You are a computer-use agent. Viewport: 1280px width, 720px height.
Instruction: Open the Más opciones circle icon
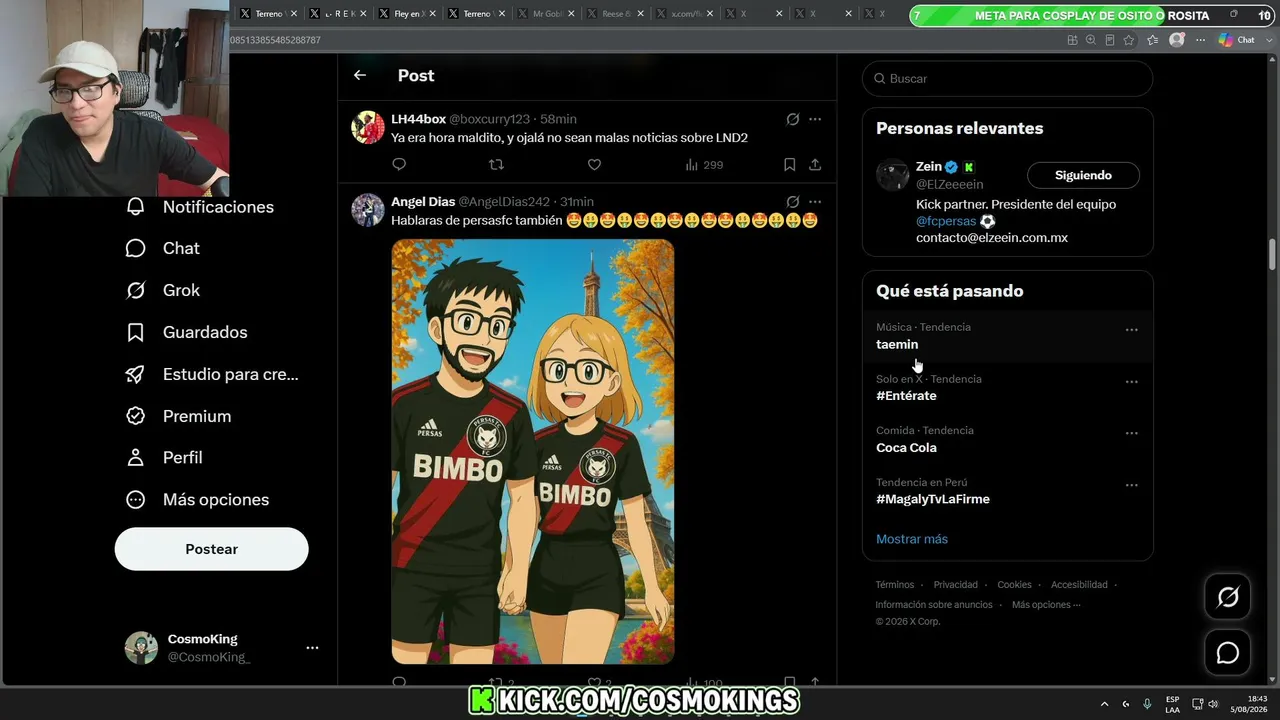tap(136, 499)
